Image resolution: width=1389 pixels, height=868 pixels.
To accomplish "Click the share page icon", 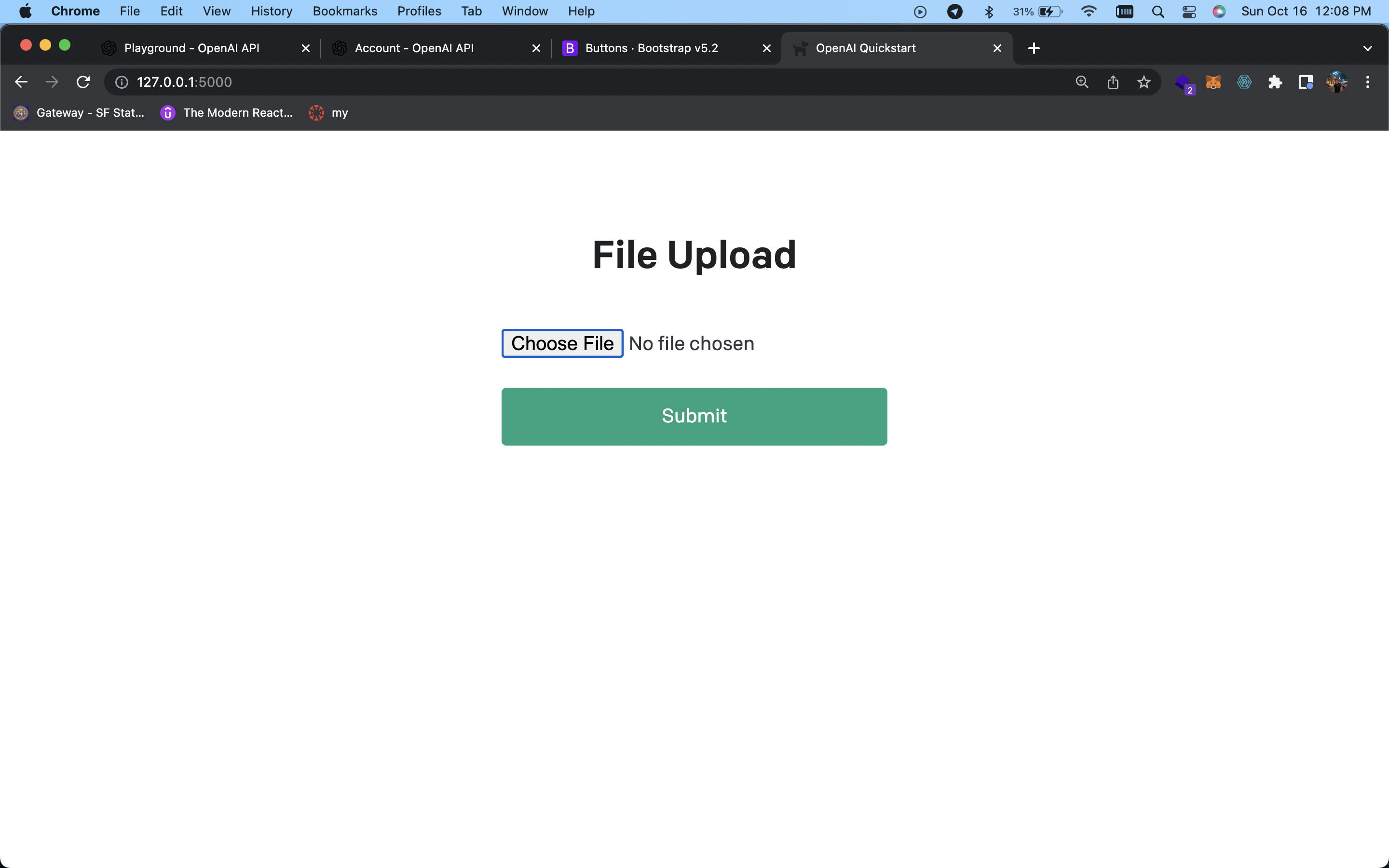I will point(1112,82).
